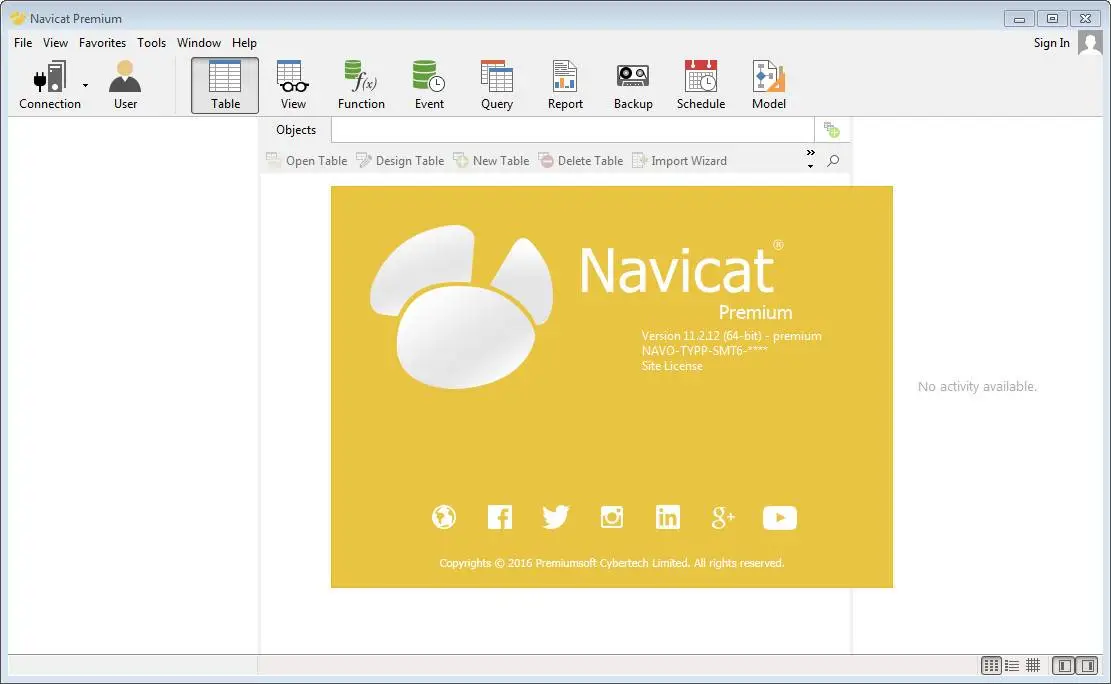1111x684 pixels.
Task: Open the Favorites menu
Action: (x=102, y=43)
